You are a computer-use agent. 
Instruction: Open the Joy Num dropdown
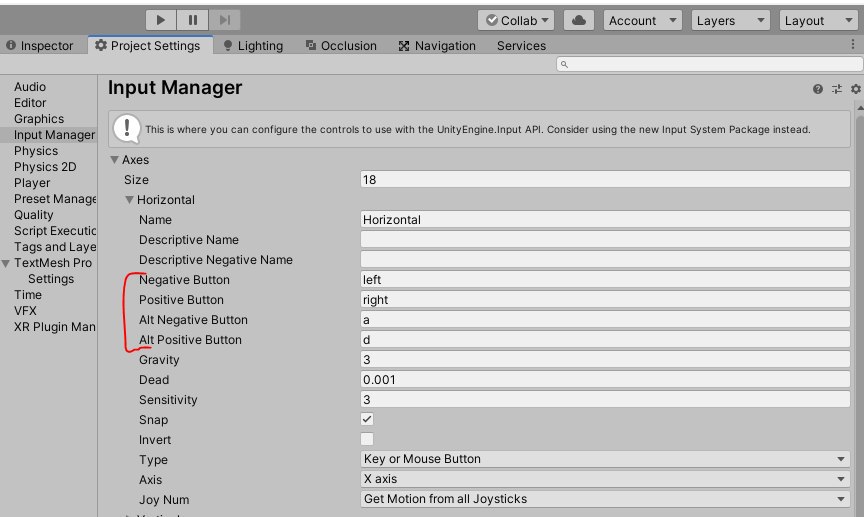pos(605,499)
